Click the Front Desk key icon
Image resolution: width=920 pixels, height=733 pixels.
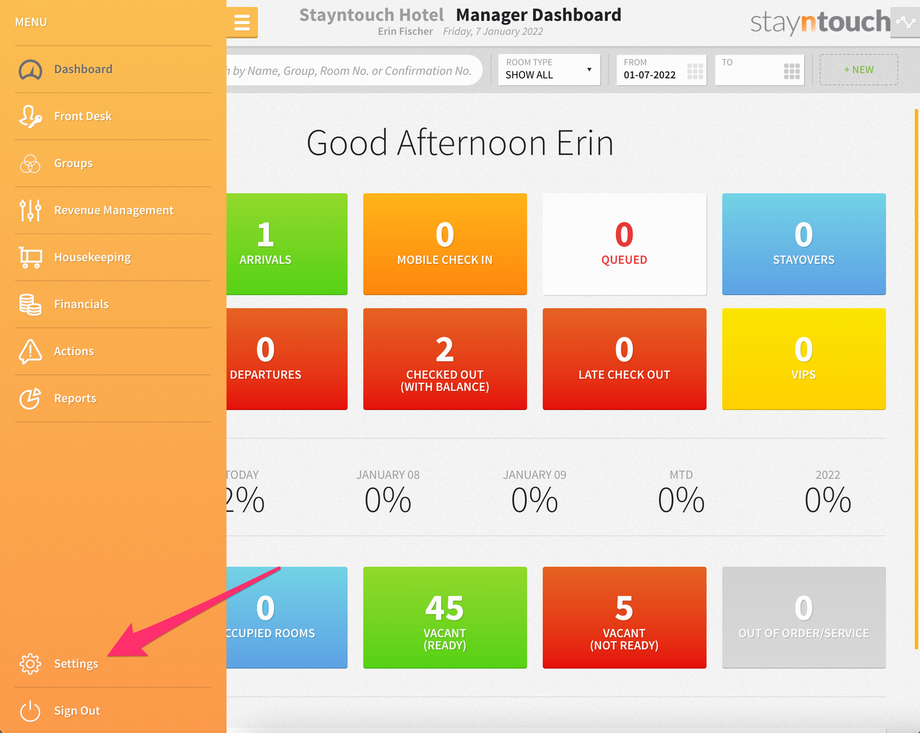pyautogui.click(x=30, y=116)
